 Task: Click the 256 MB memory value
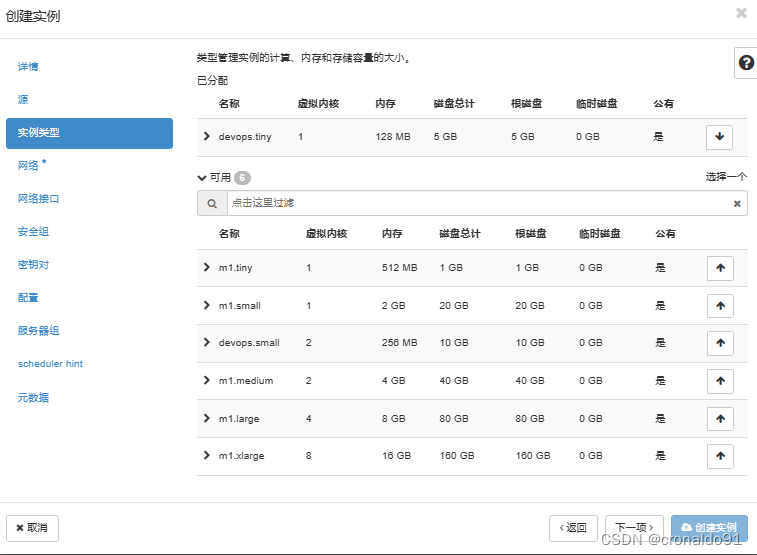pos(399,343)
